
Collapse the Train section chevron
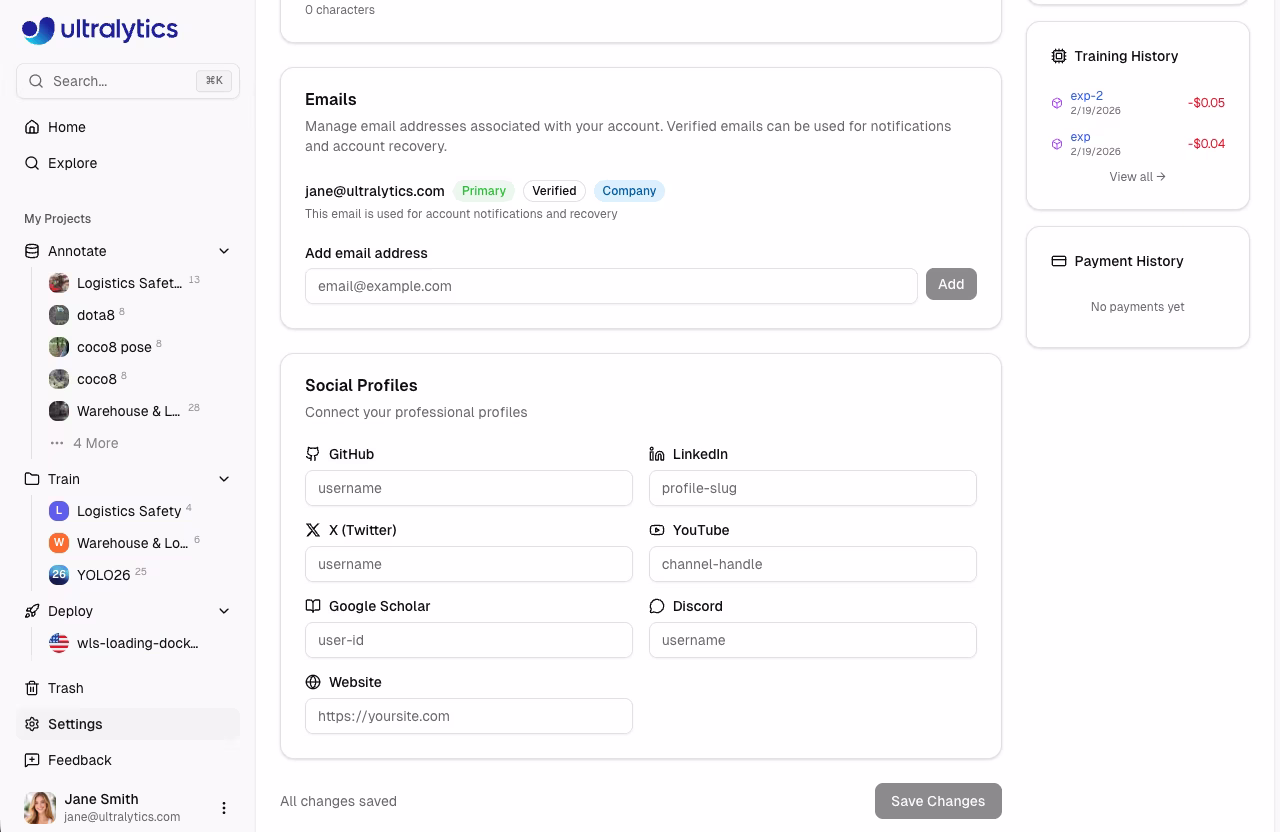[x=224, y=479]
